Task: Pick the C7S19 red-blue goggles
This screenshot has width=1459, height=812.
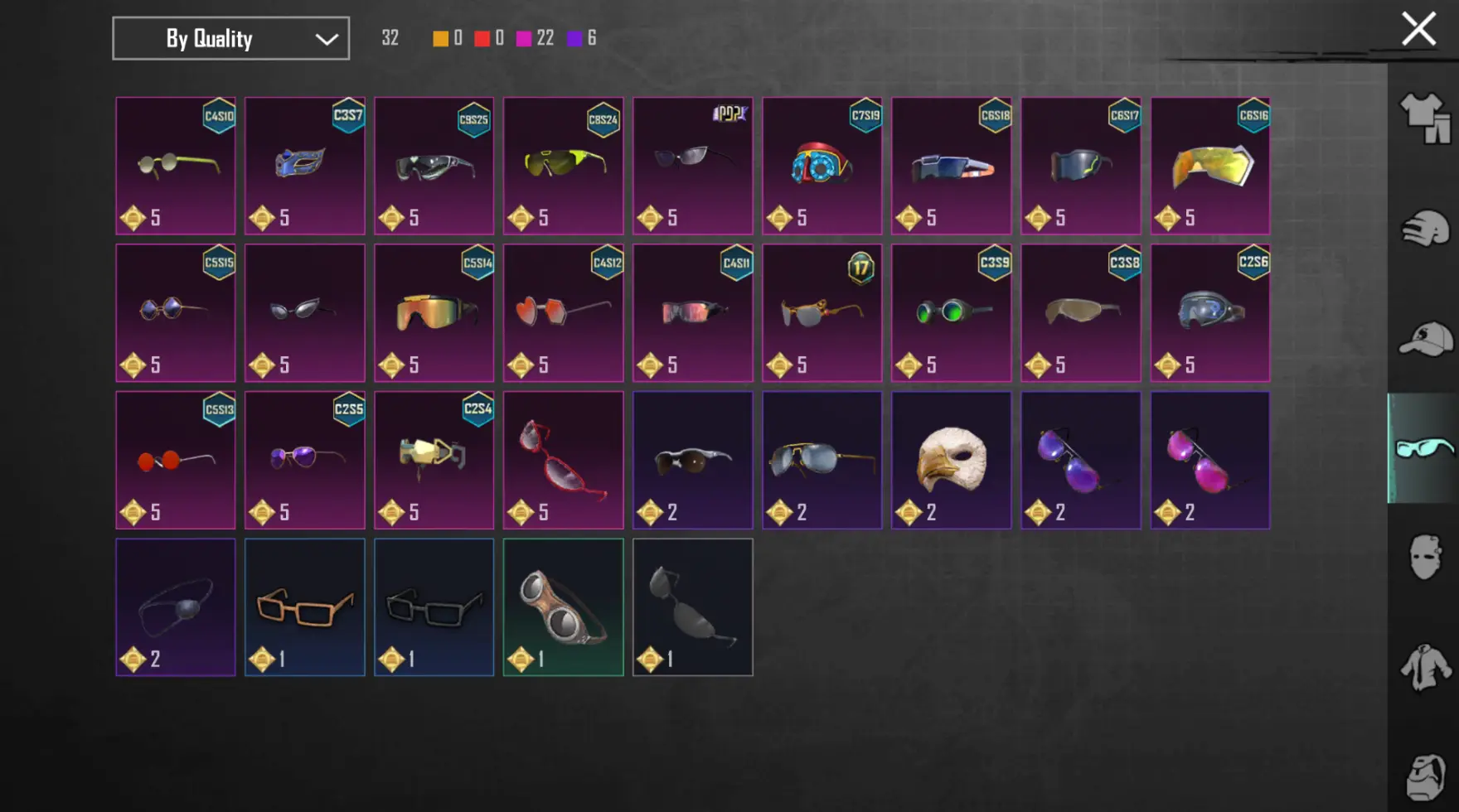Action: [822, 166]
